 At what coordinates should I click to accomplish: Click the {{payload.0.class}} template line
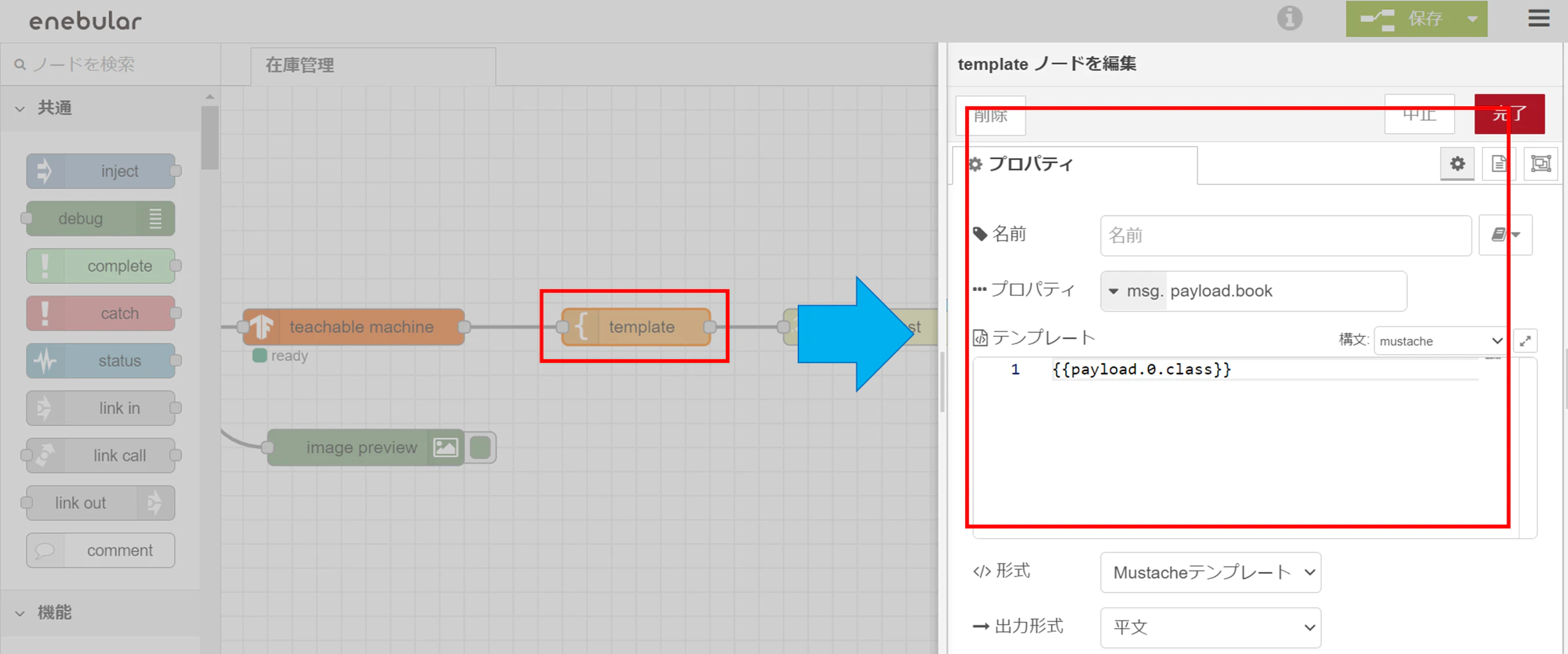tap(1142, 370)
